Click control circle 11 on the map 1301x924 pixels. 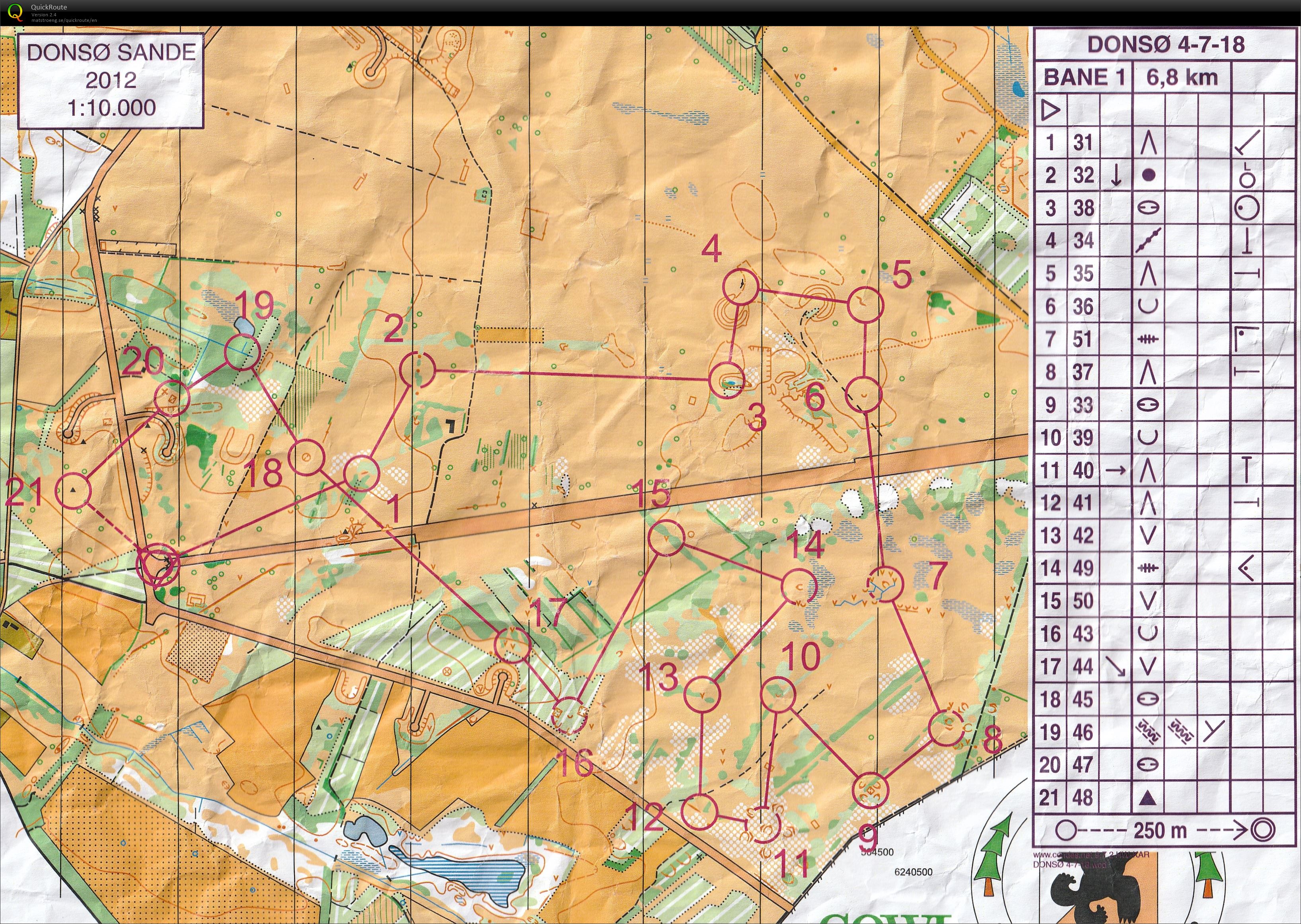point(763,825)
